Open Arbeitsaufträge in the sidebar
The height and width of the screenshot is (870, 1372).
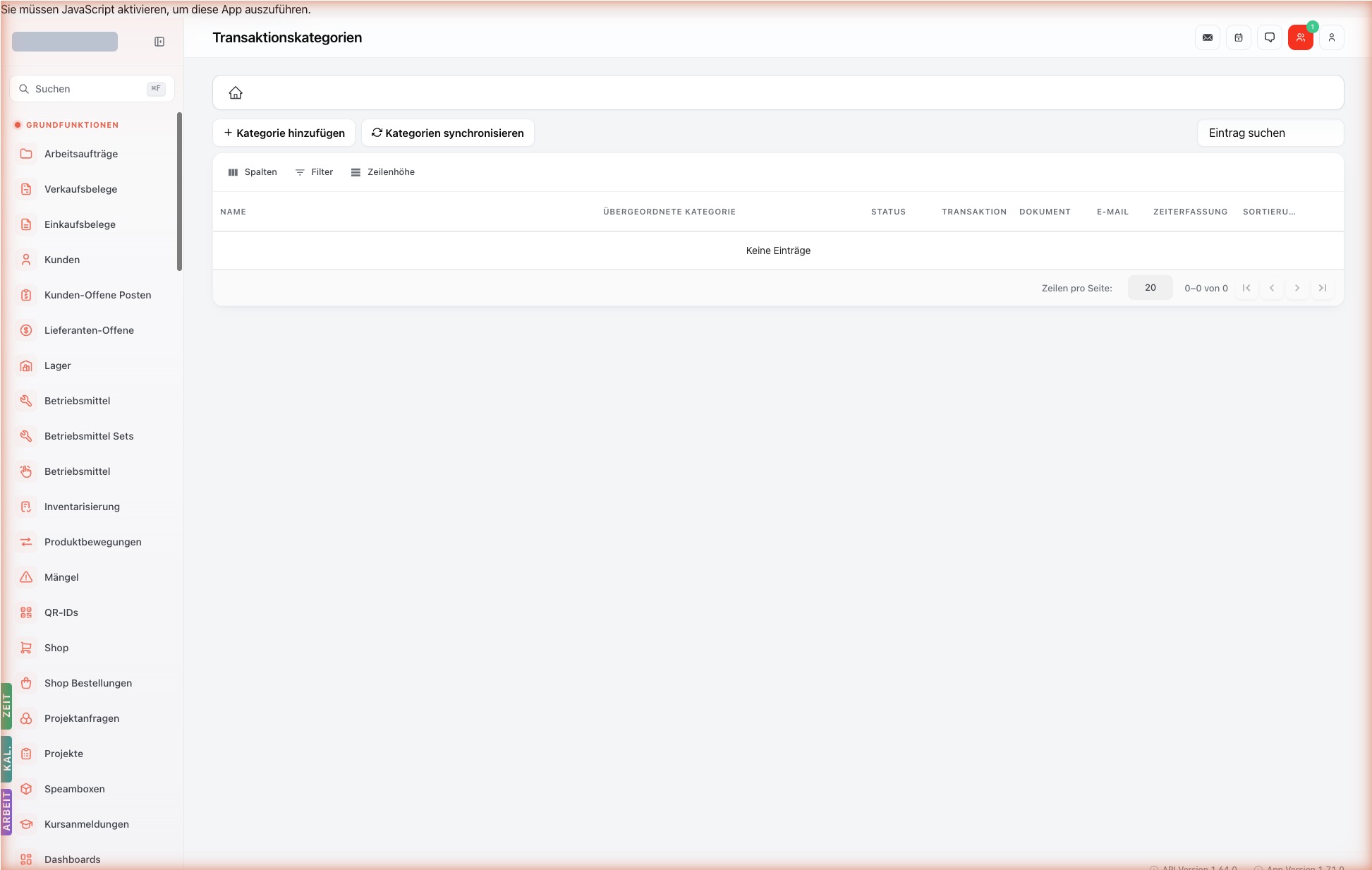coord(92,154)
